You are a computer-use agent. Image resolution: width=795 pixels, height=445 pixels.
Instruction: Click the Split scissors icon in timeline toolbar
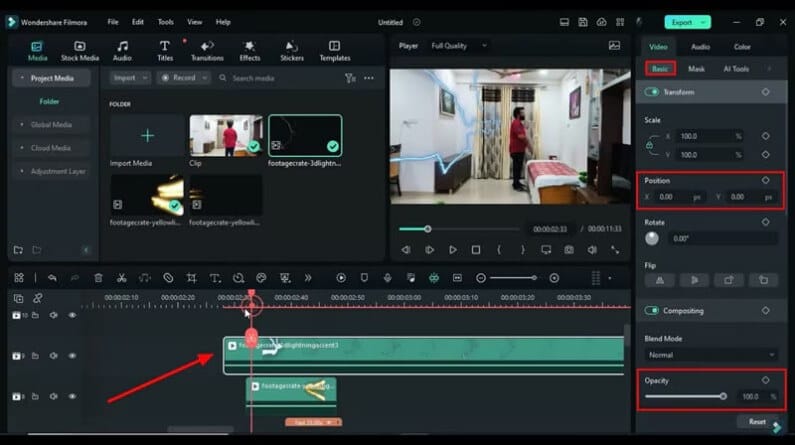121,278
